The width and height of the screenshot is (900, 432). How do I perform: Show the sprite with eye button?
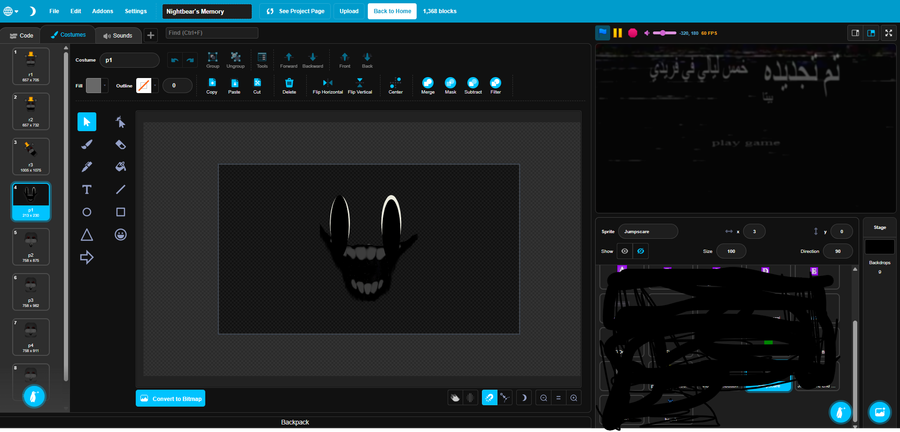click(624, 251)
